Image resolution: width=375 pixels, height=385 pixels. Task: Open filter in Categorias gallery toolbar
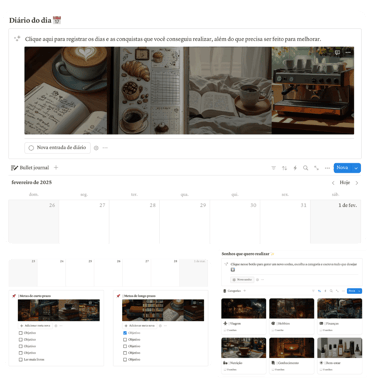(x=313, y=291)
